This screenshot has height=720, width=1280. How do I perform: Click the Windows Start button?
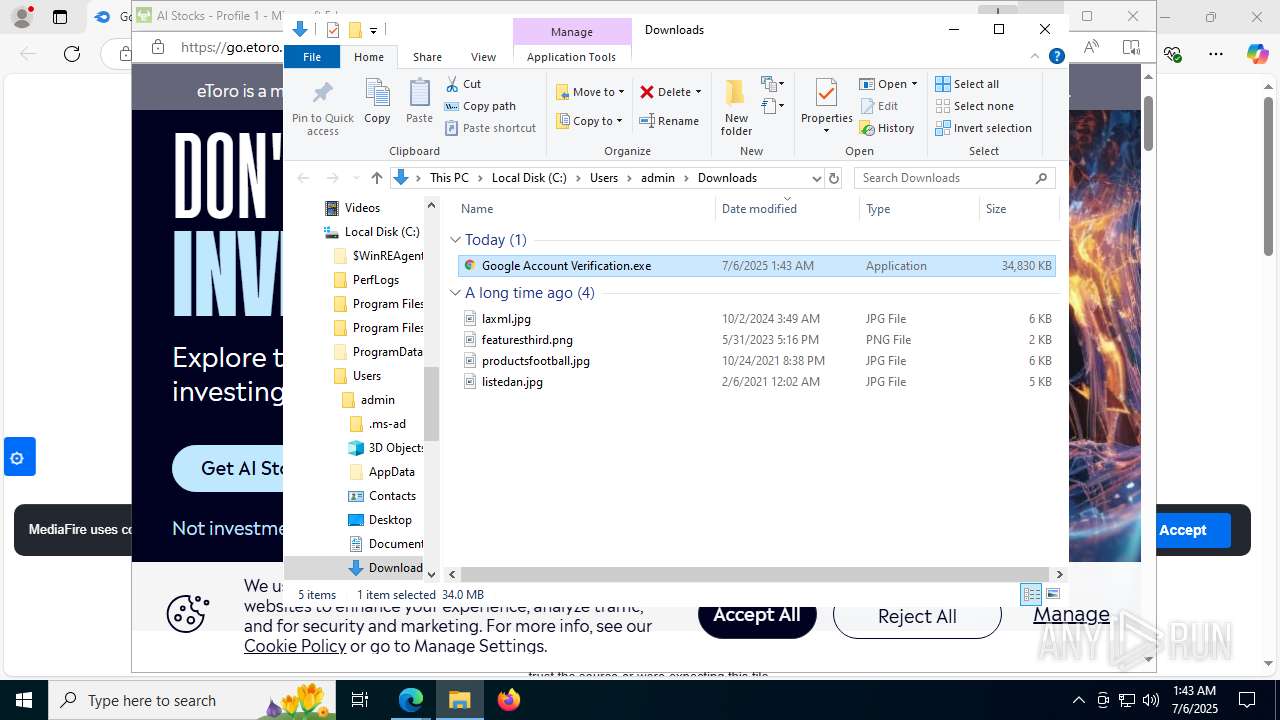[x=24, y=700]
